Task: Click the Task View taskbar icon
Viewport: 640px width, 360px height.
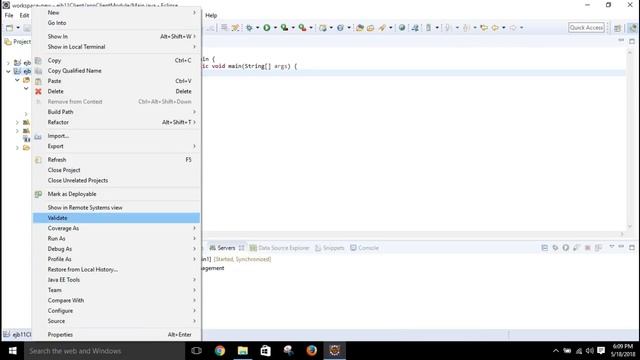Action: click(x=196, y=351)
